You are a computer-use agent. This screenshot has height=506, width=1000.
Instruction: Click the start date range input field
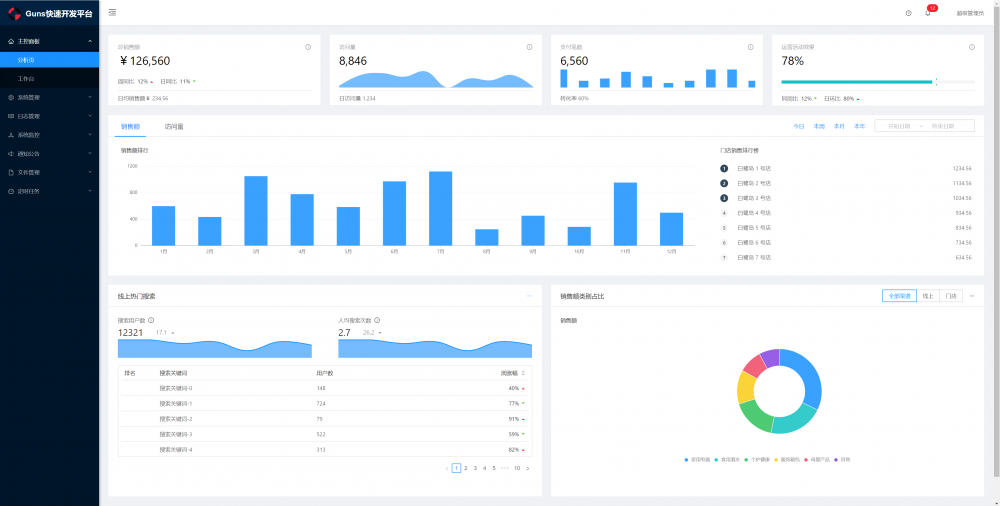tap(899, 126)
